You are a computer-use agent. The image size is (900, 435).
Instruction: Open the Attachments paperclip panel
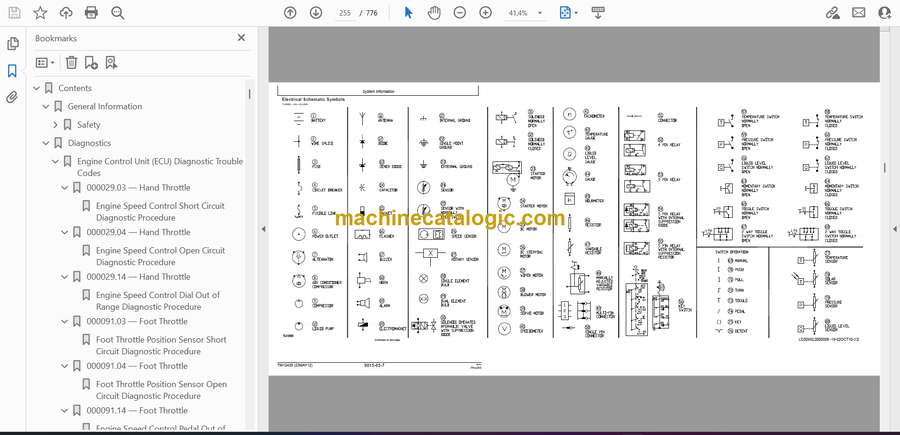point(13,97)
